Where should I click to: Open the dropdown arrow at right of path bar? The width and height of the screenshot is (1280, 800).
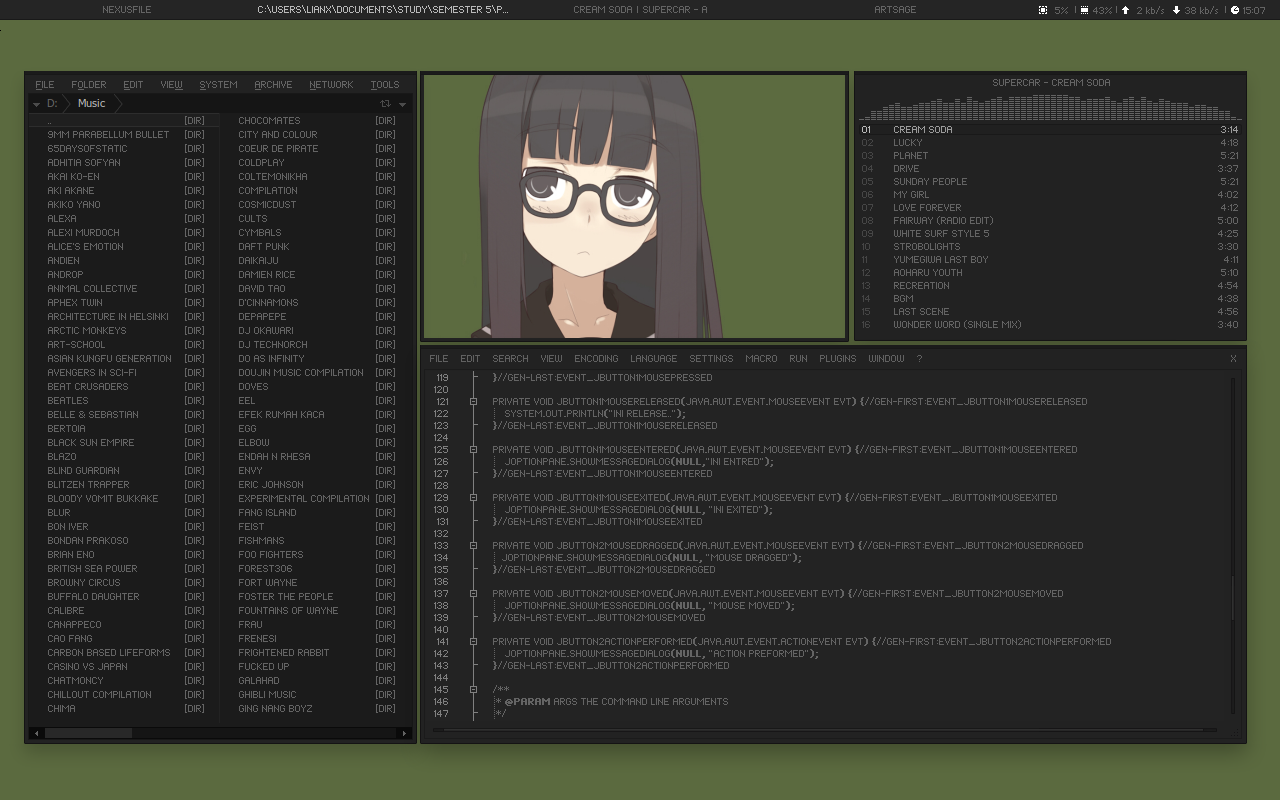pyautogui.click(x=403, y=104)
